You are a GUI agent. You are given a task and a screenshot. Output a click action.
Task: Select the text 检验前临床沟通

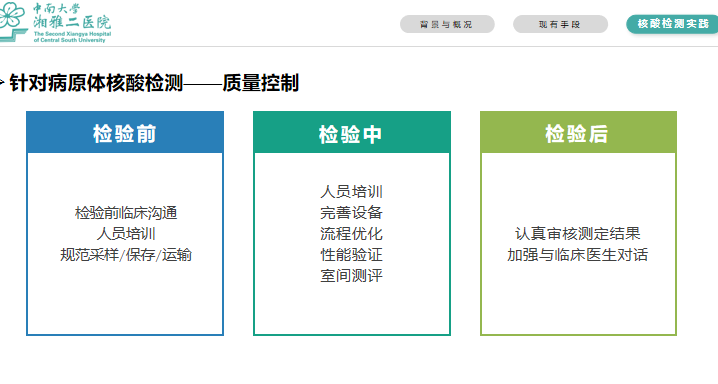pyautogui.click(x=126, y=213)
